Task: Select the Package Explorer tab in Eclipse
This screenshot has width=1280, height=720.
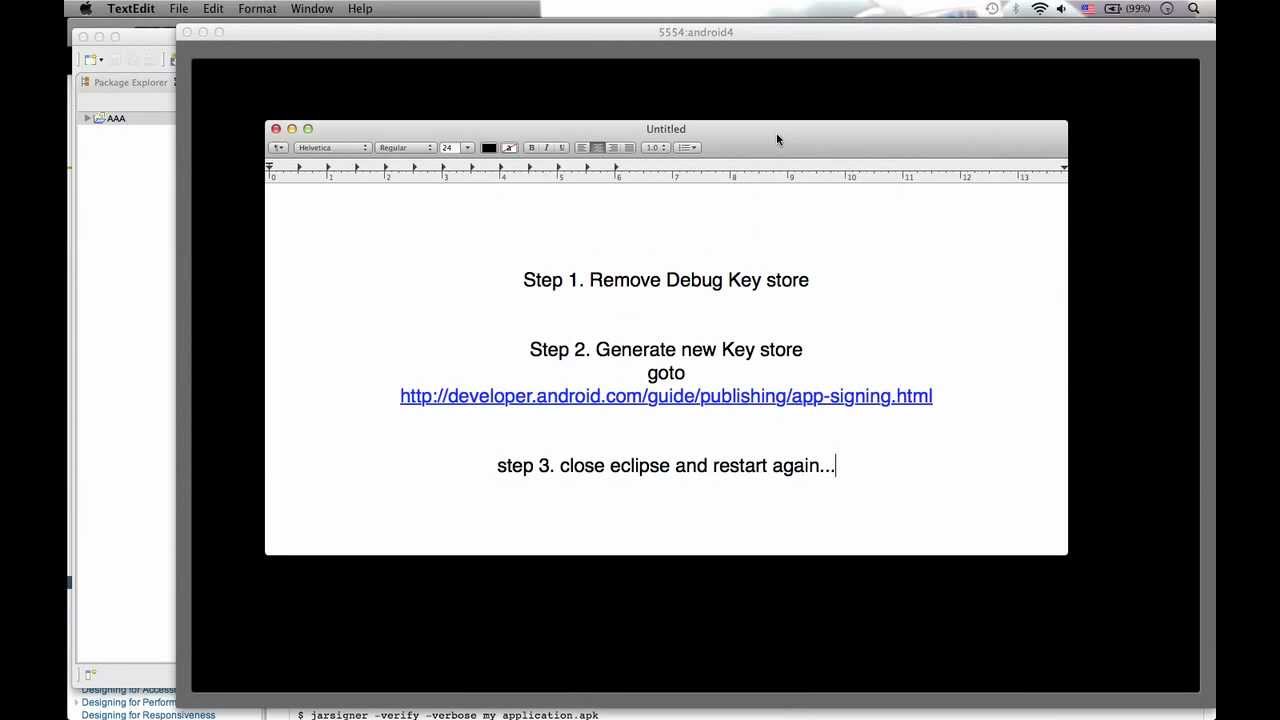Action: pos(126,83)
